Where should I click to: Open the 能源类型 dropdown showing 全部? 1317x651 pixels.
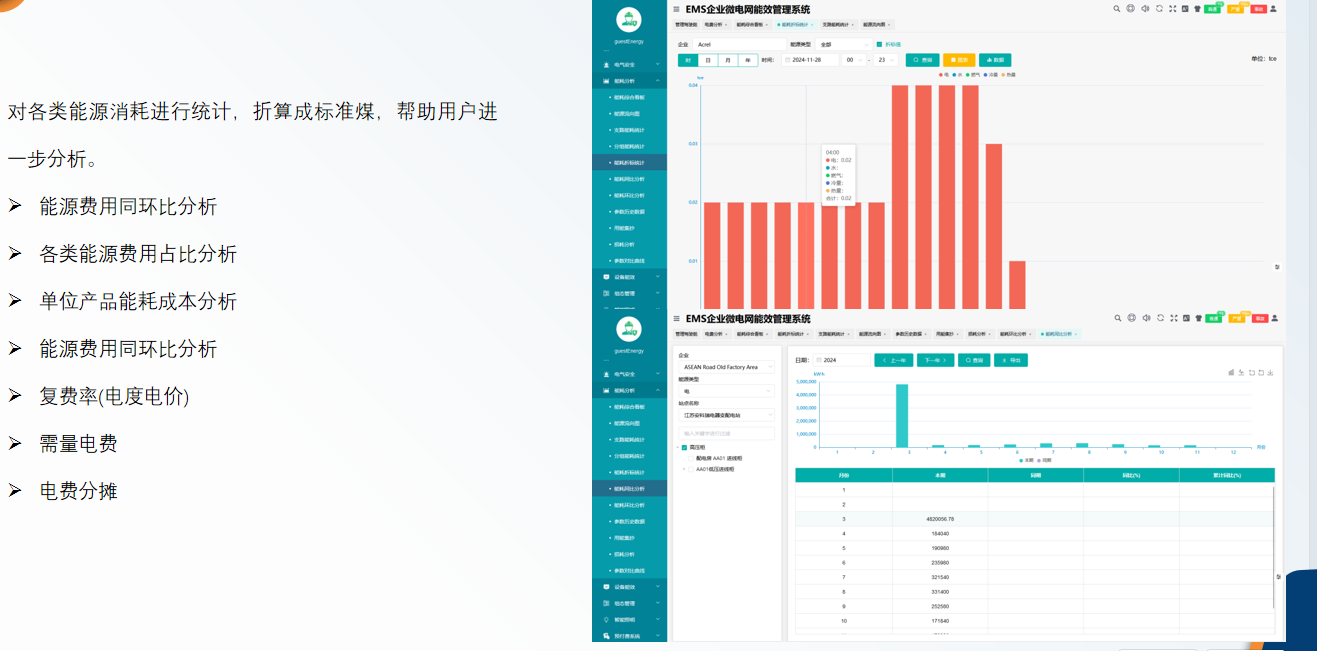click(842, 45)
